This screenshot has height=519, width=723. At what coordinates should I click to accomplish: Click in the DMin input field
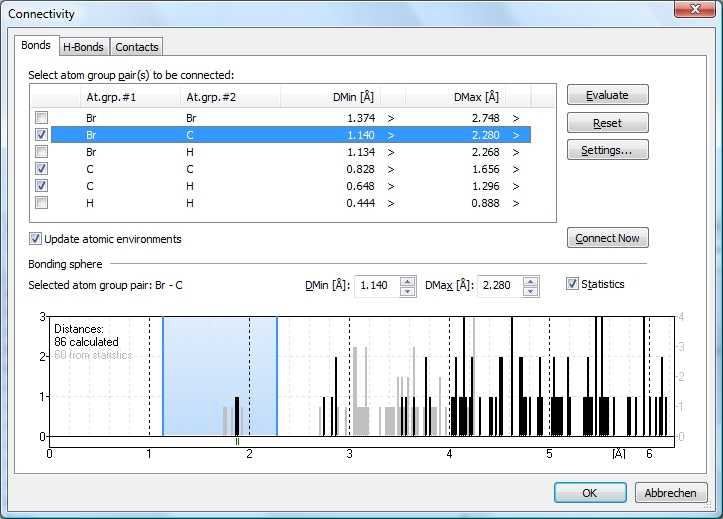coord(376,286)
